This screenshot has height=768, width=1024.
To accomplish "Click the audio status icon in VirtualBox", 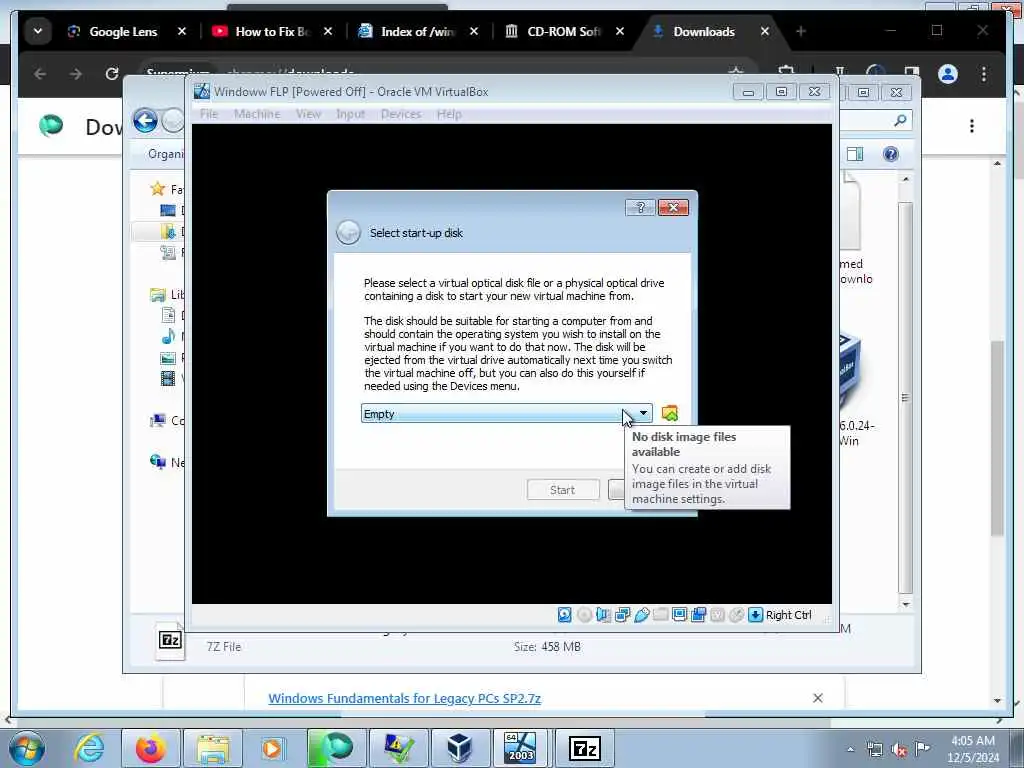I will pyautogui.click(x=603, y=615).
